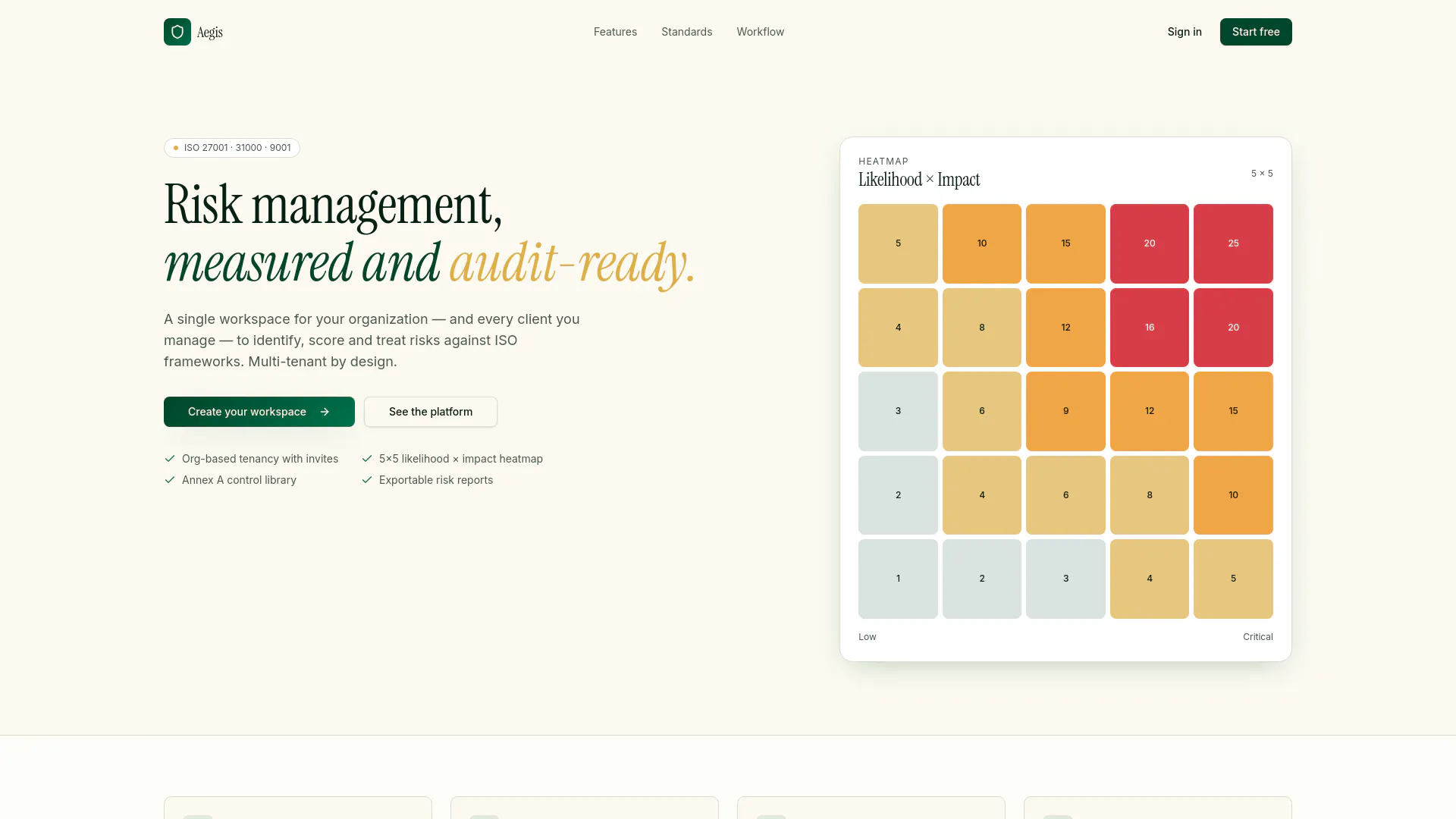
Task: Select orange cell 12 between 9 and 15
Action: pos(1150,411)
